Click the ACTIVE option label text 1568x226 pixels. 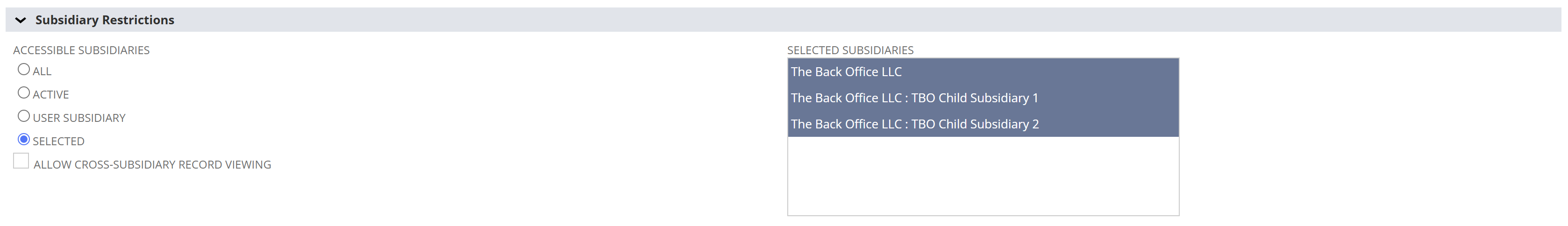pyautogui.click(x=50, y=95)
